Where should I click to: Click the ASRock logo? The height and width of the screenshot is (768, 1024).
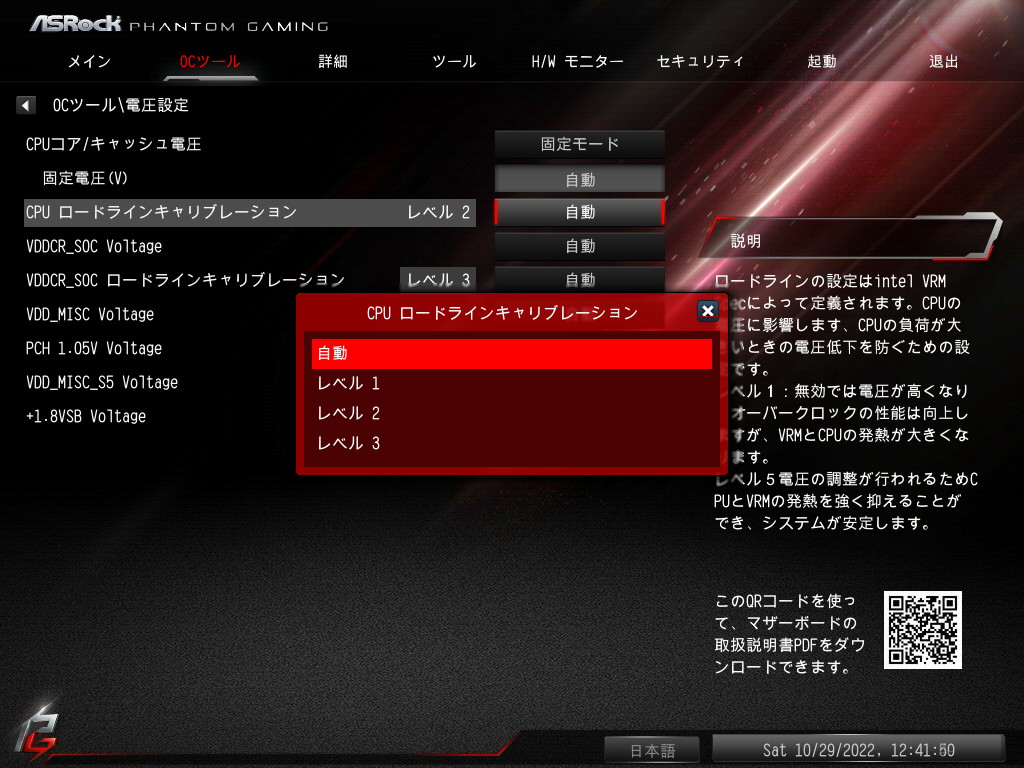coord(75,24)
